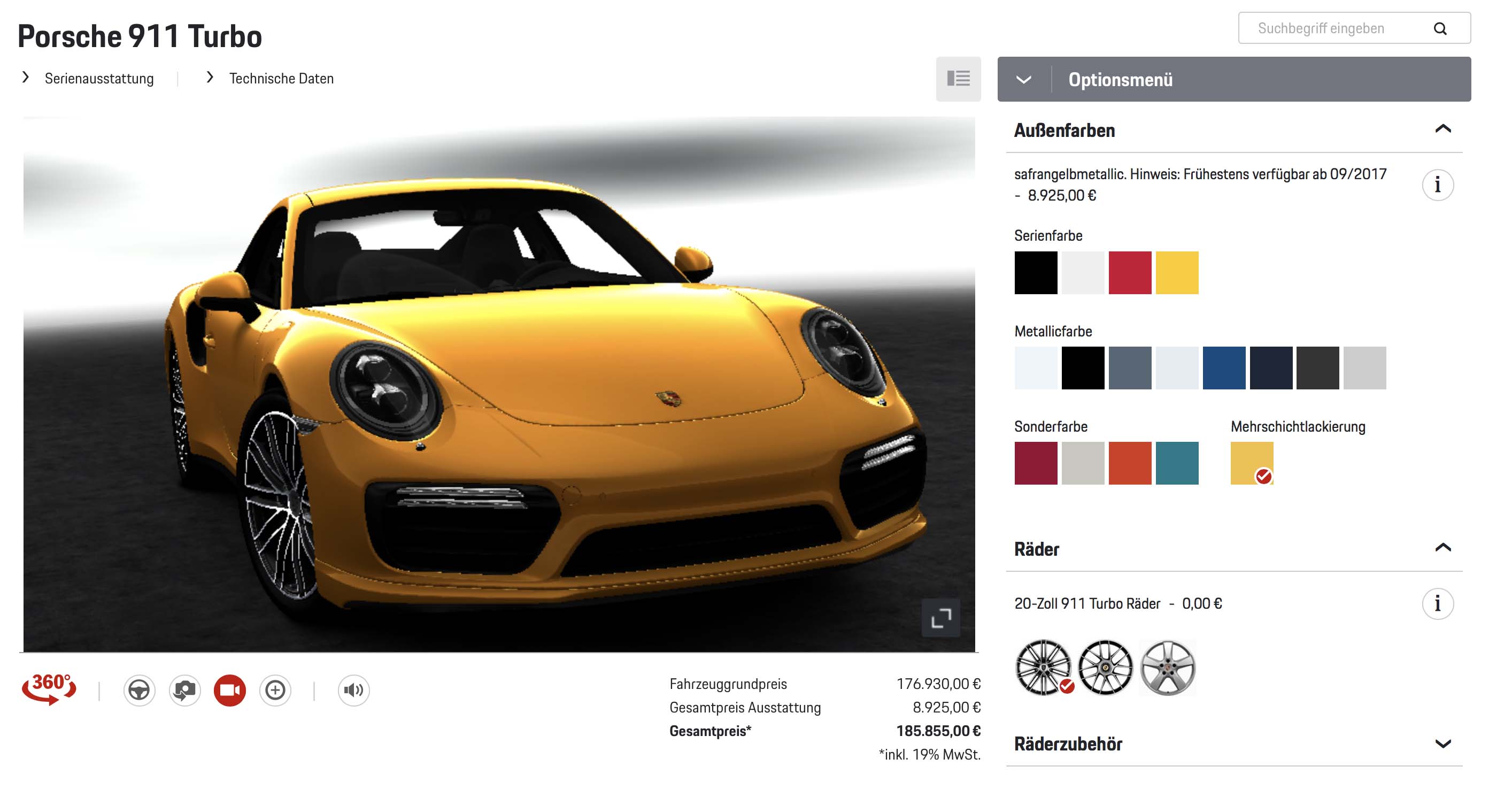Pick the first pale white Metallicfarbe swatch
Screen dimensions: 1512x797
coord(1036,368)
